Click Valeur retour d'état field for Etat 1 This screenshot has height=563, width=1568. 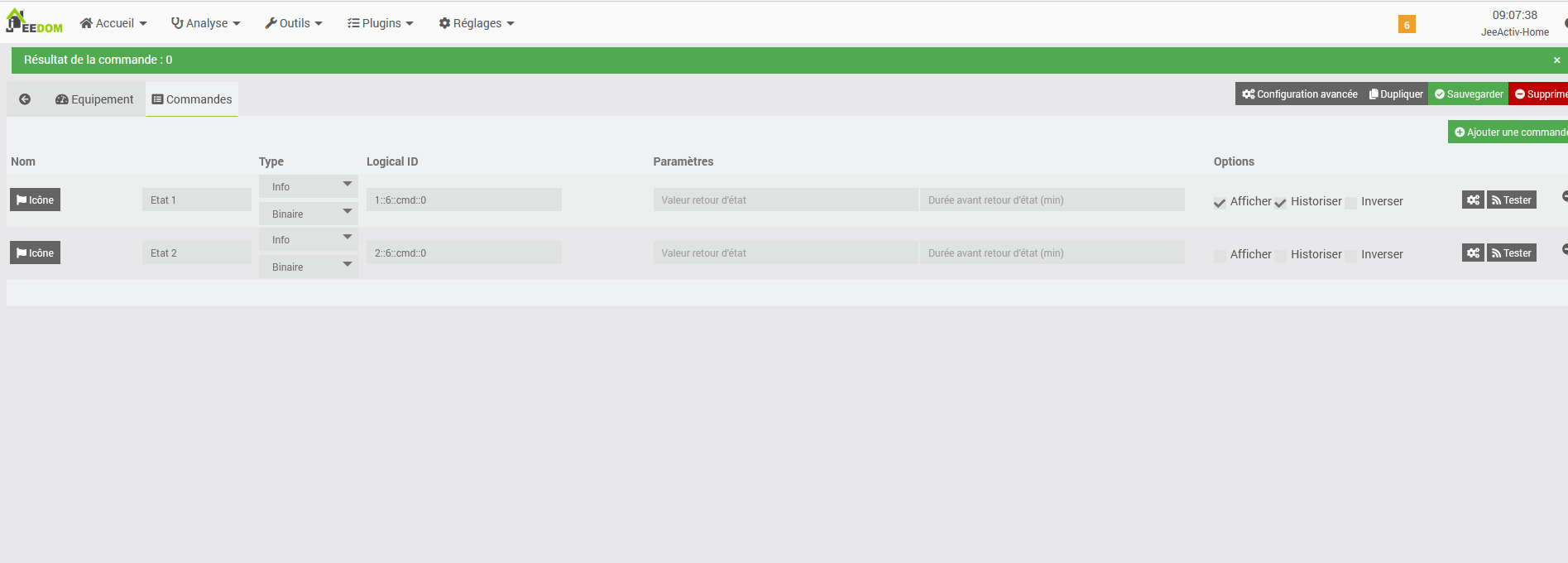point(785,200)
